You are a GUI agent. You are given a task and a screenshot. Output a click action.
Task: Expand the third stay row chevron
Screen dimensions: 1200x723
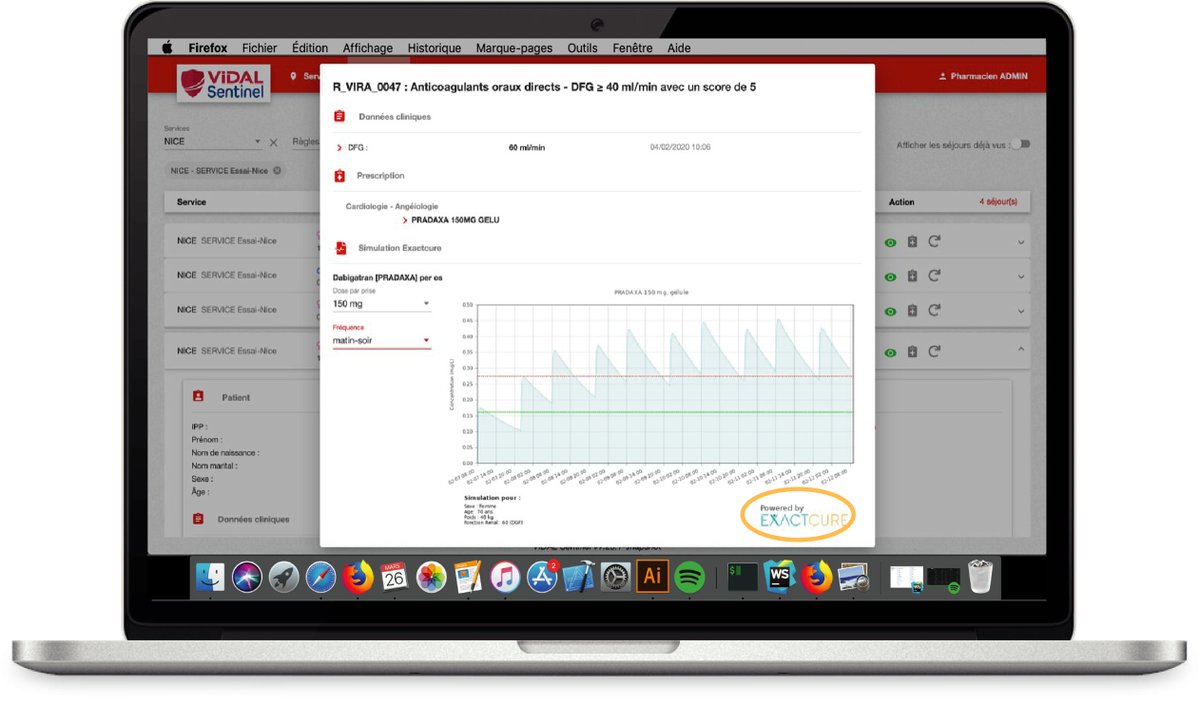coord(1021,310)
